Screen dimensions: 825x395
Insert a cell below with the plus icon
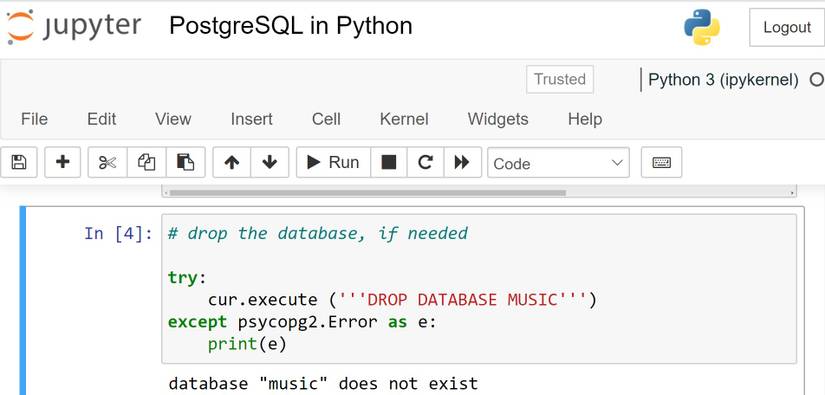coord(63,163)
